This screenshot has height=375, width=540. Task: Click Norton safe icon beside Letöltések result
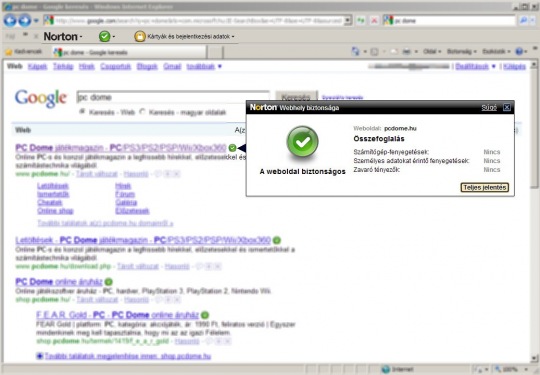(277, 240)
